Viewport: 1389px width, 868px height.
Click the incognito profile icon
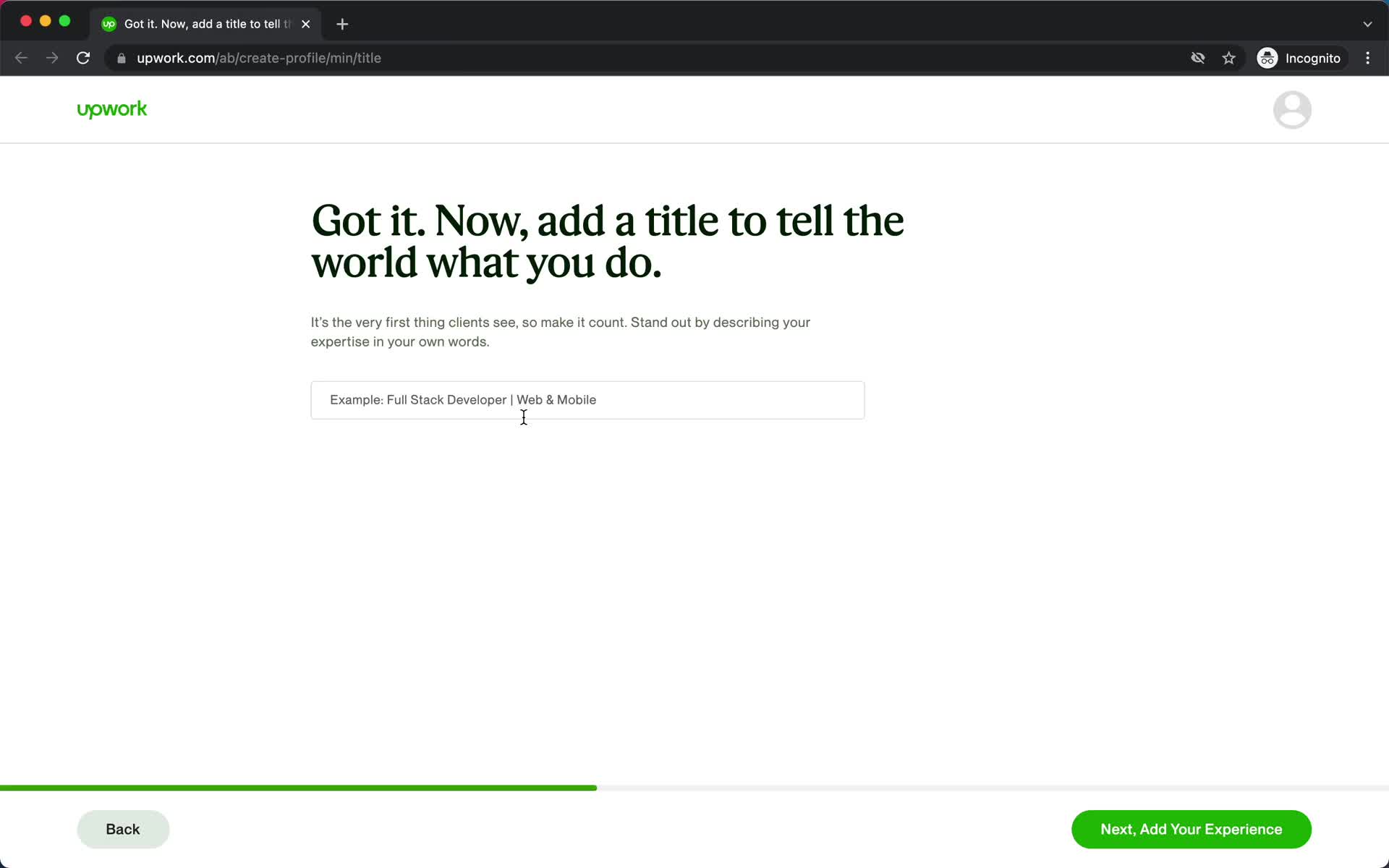(1266, 58)
